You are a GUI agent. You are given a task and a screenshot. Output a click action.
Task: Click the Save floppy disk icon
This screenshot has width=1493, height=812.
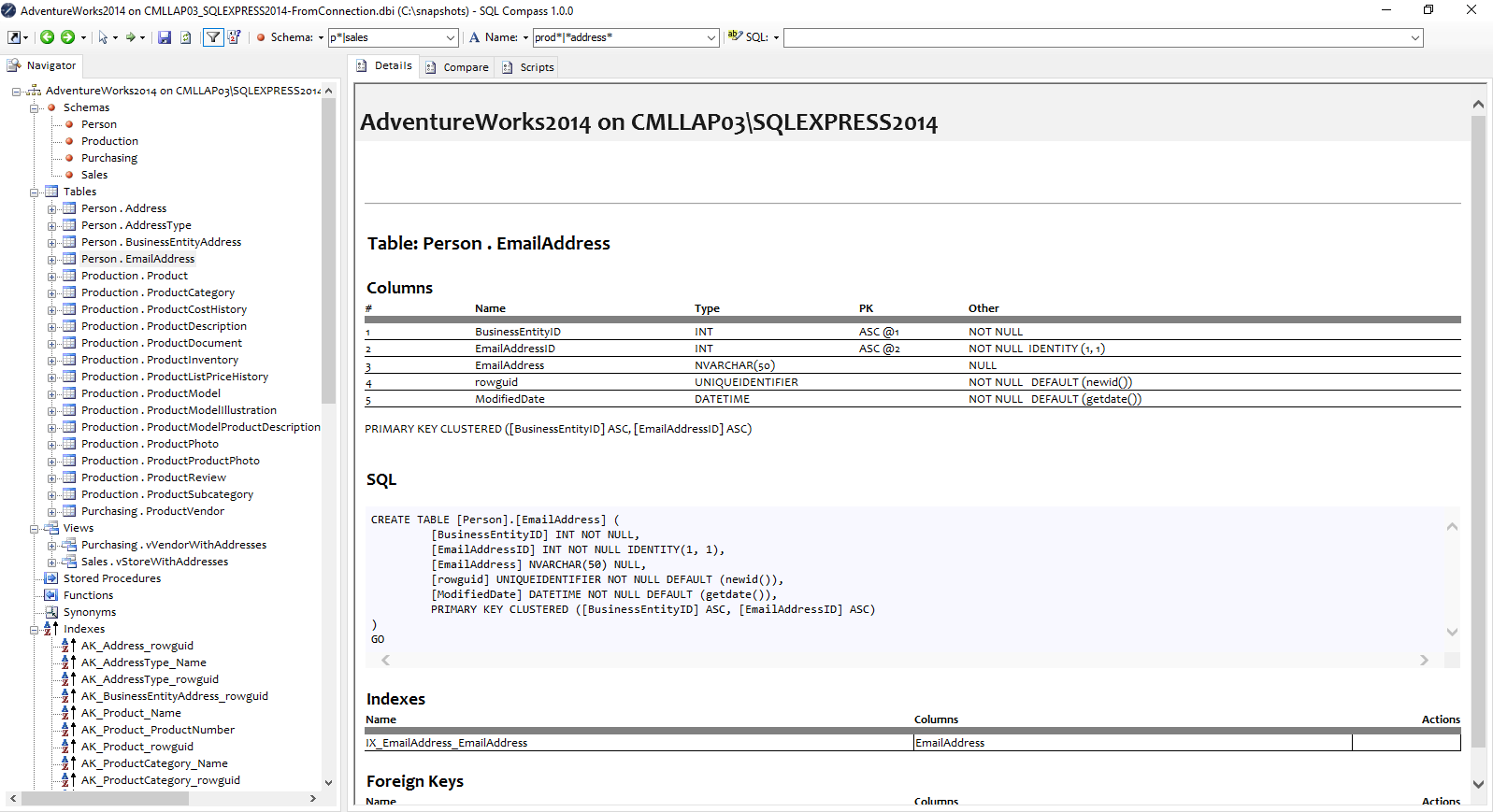click(165, 37)
